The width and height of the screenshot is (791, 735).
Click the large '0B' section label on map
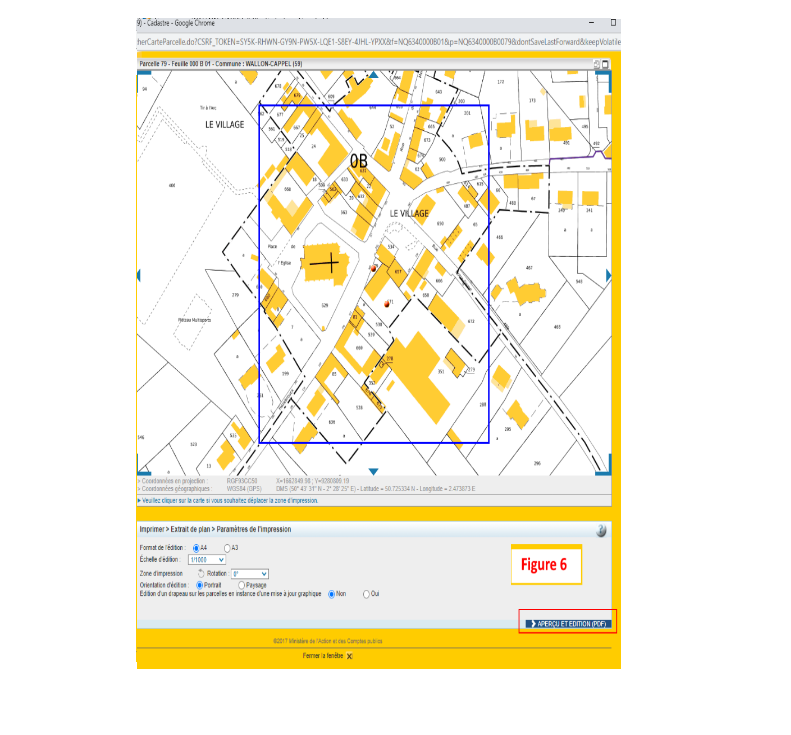[x=359, y=161]
